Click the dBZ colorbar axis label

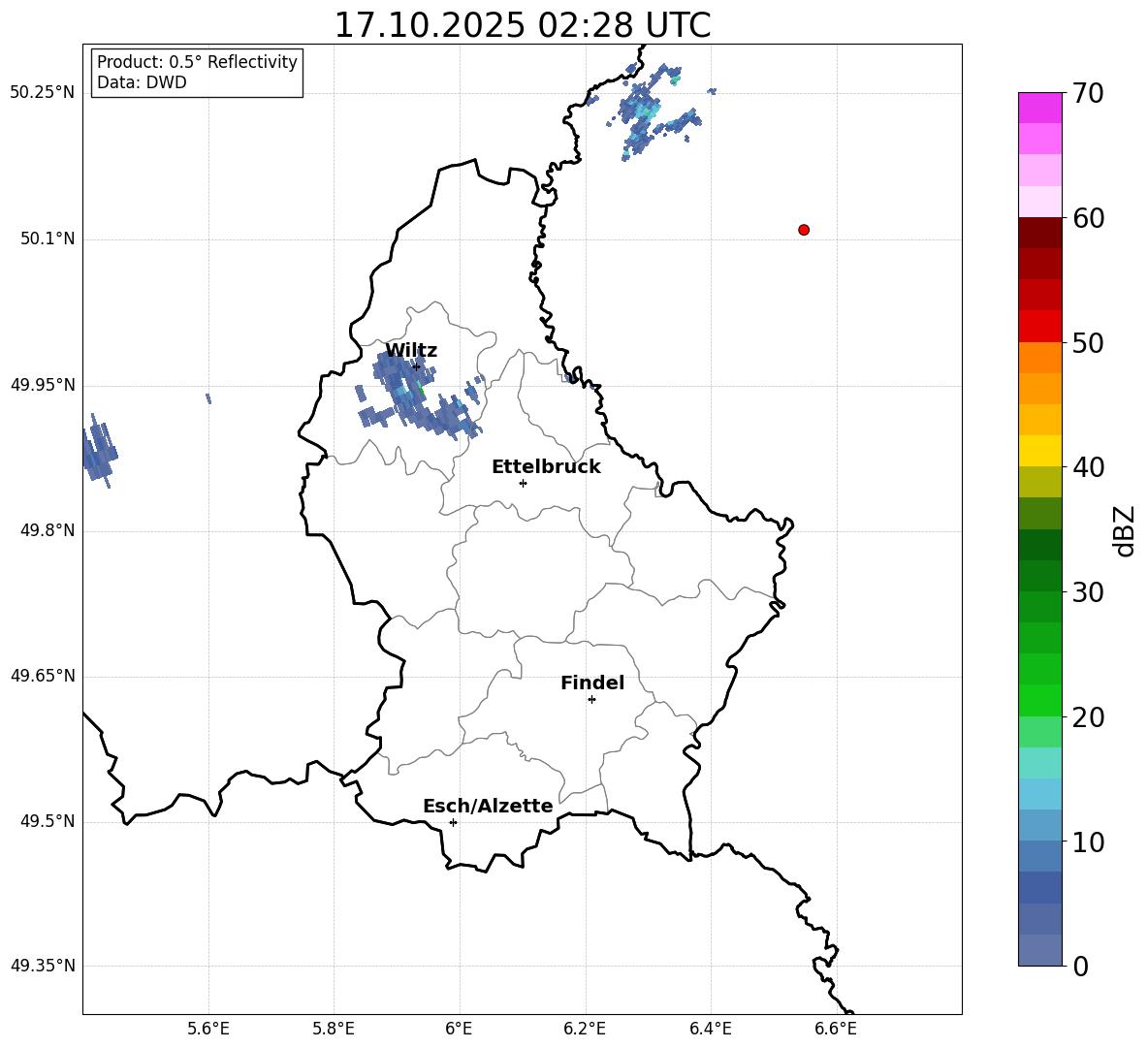click(x=1124, y=530)
